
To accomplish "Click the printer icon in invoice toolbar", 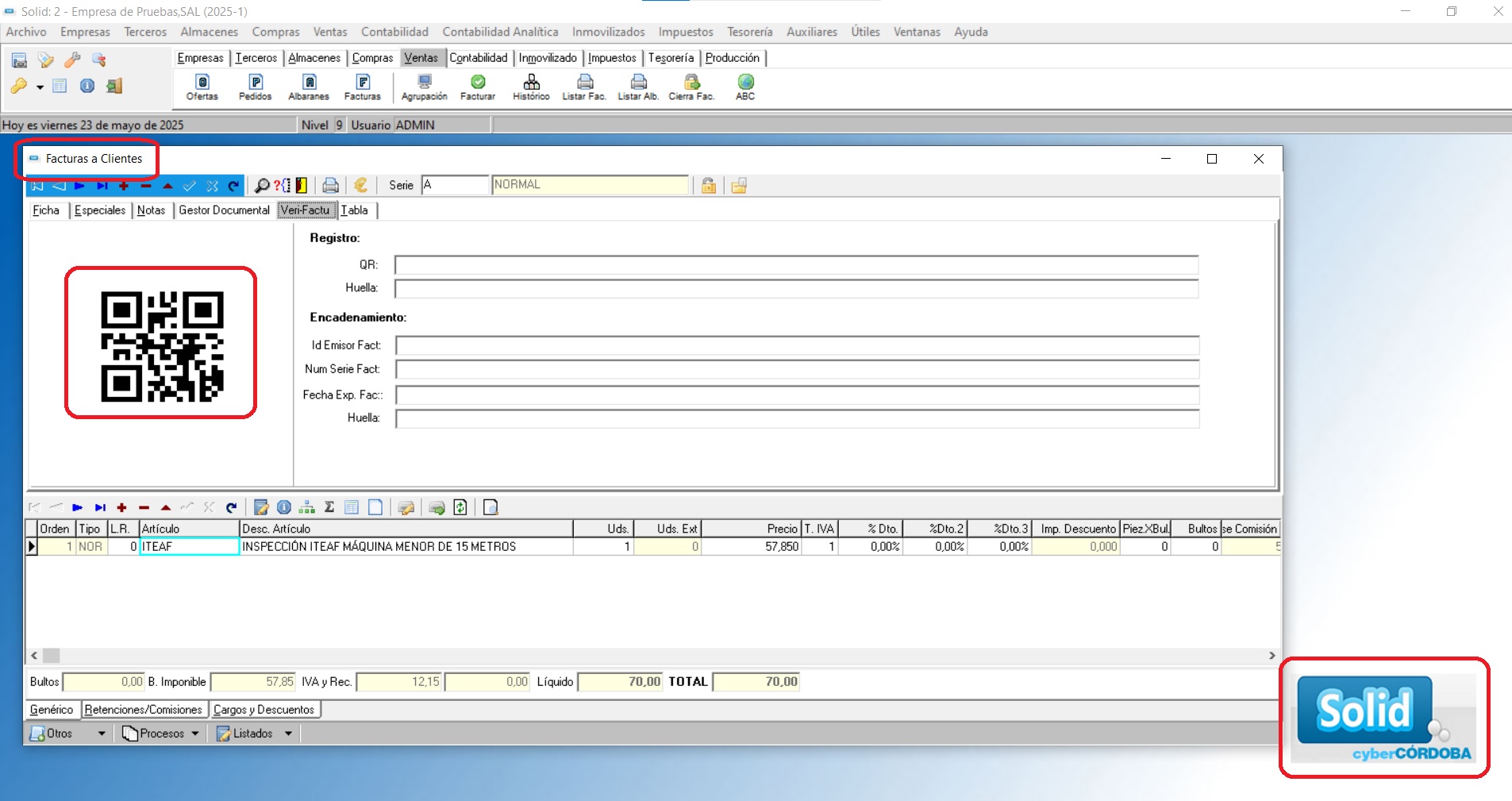I will tap(331, 186).
